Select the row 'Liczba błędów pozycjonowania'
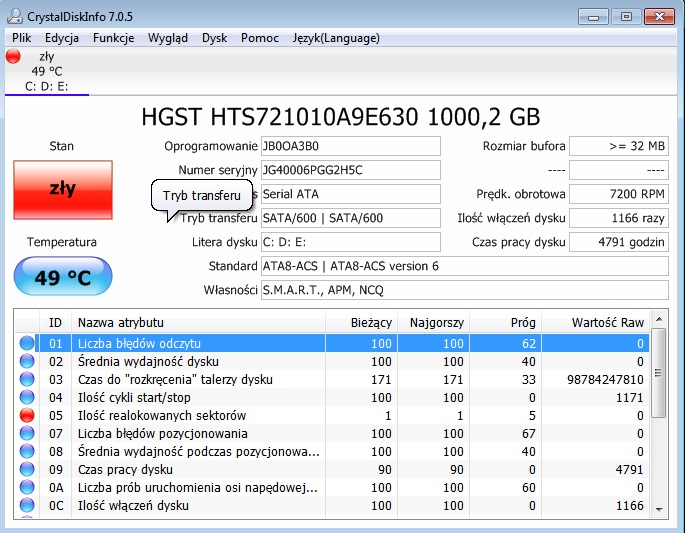 pyautogui.click(x=332, y=433)
